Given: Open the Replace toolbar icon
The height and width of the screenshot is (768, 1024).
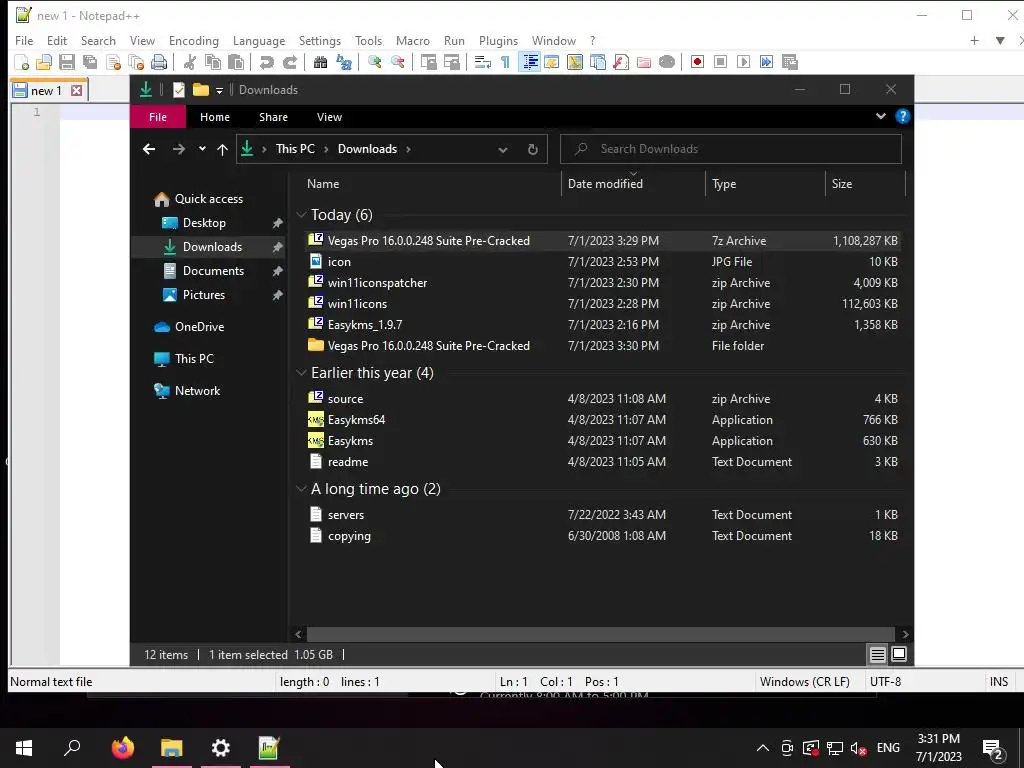Looking at the screenshot, I should (344, 62).
